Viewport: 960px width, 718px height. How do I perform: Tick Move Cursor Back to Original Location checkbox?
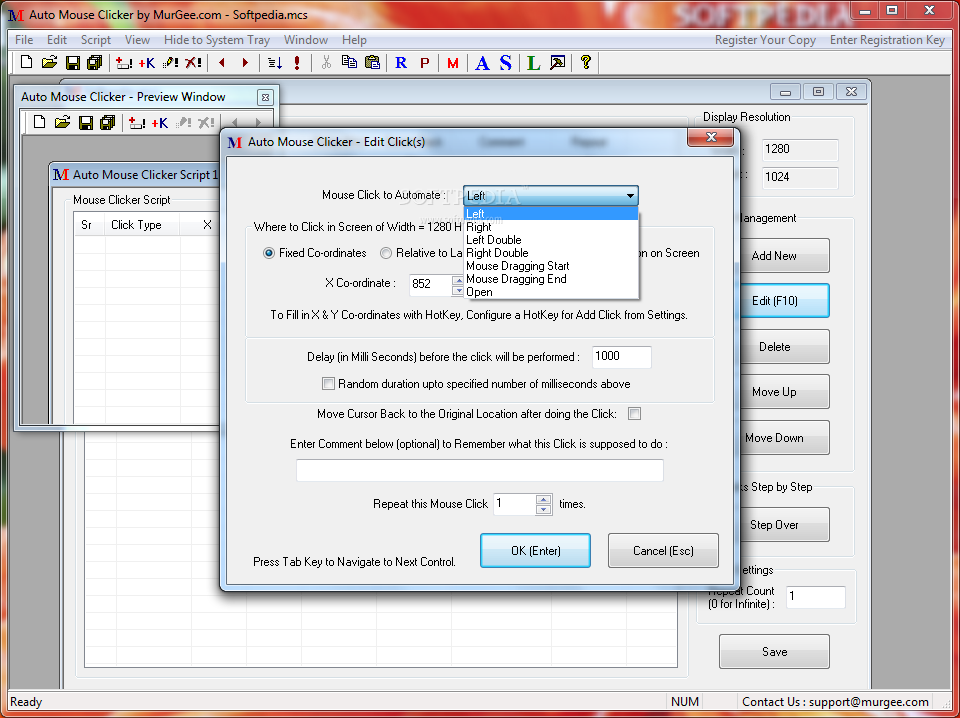pyautogui.click(x=634, y=414)
